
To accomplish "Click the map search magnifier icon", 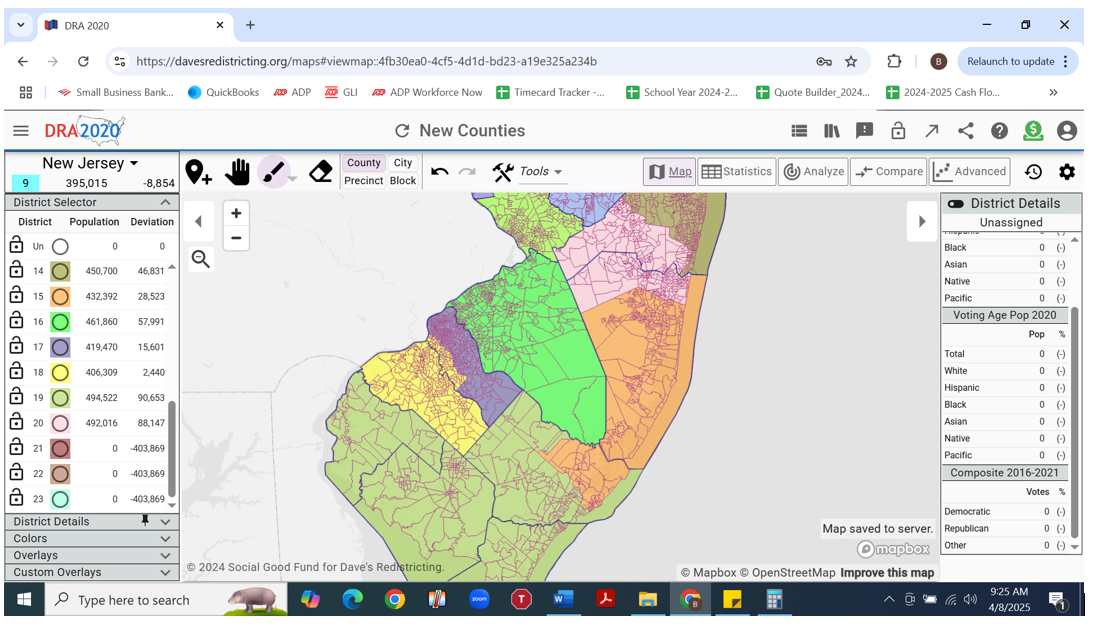I will 200,260.
